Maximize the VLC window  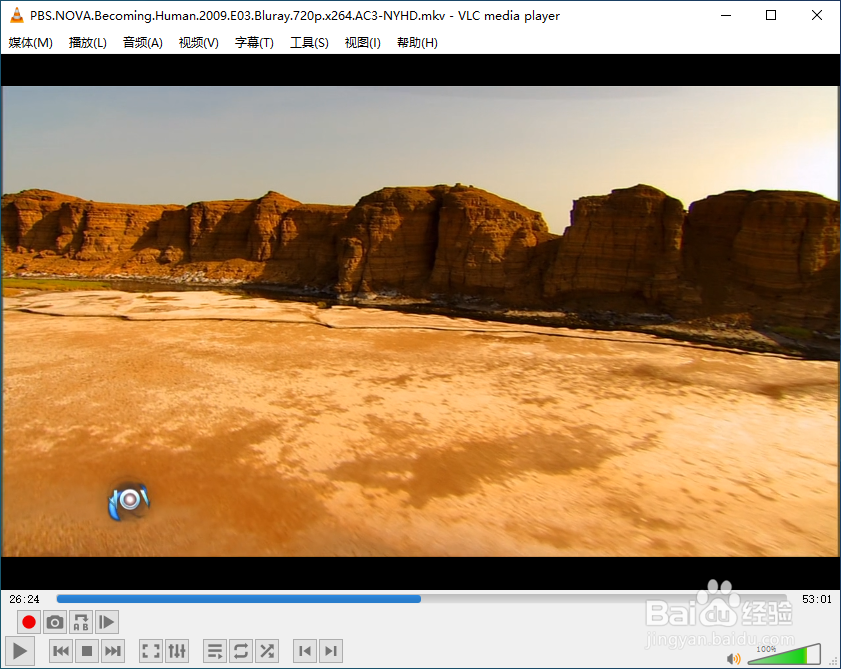click(771, 16)
